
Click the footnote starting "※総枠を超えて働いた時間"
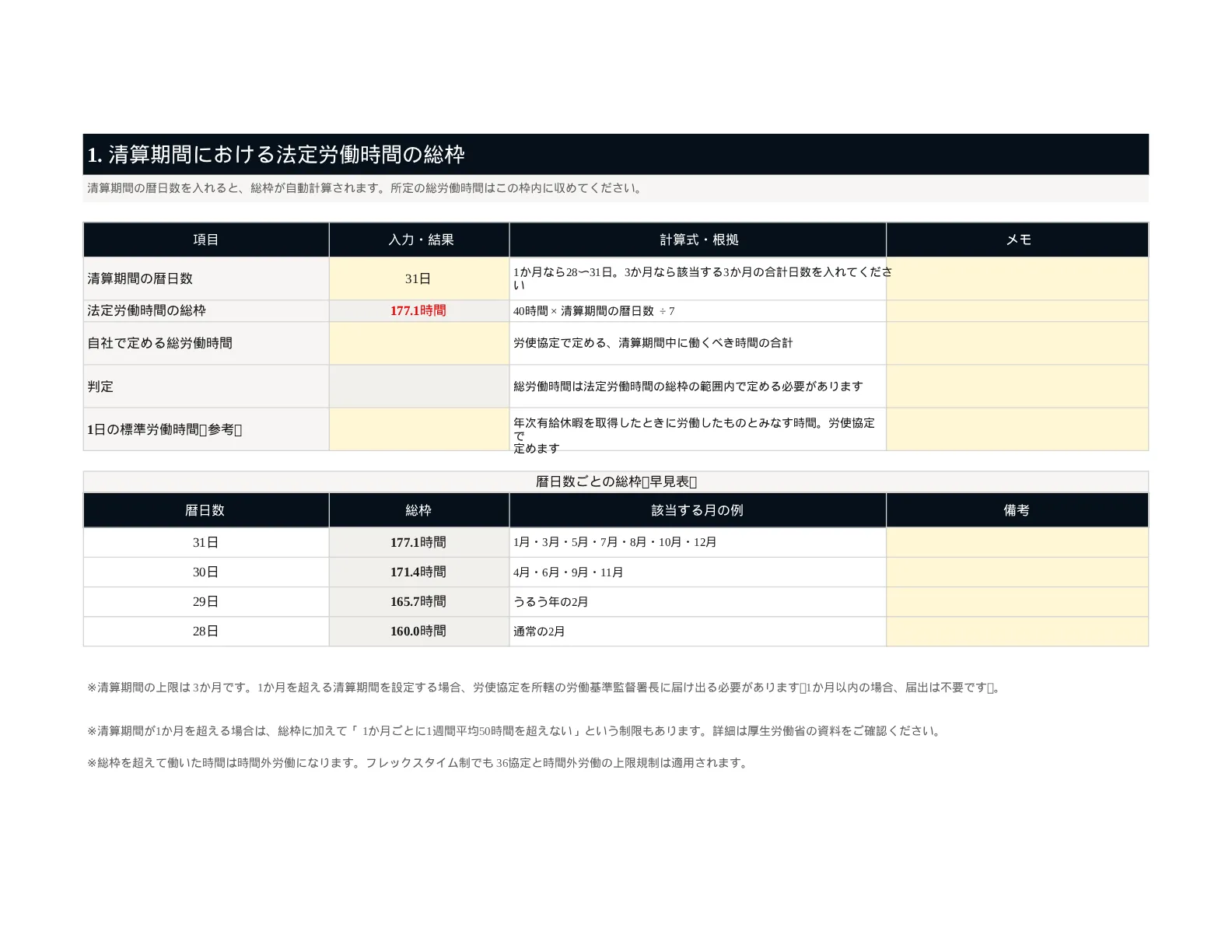pyautogui.click(x=418, y=763)
